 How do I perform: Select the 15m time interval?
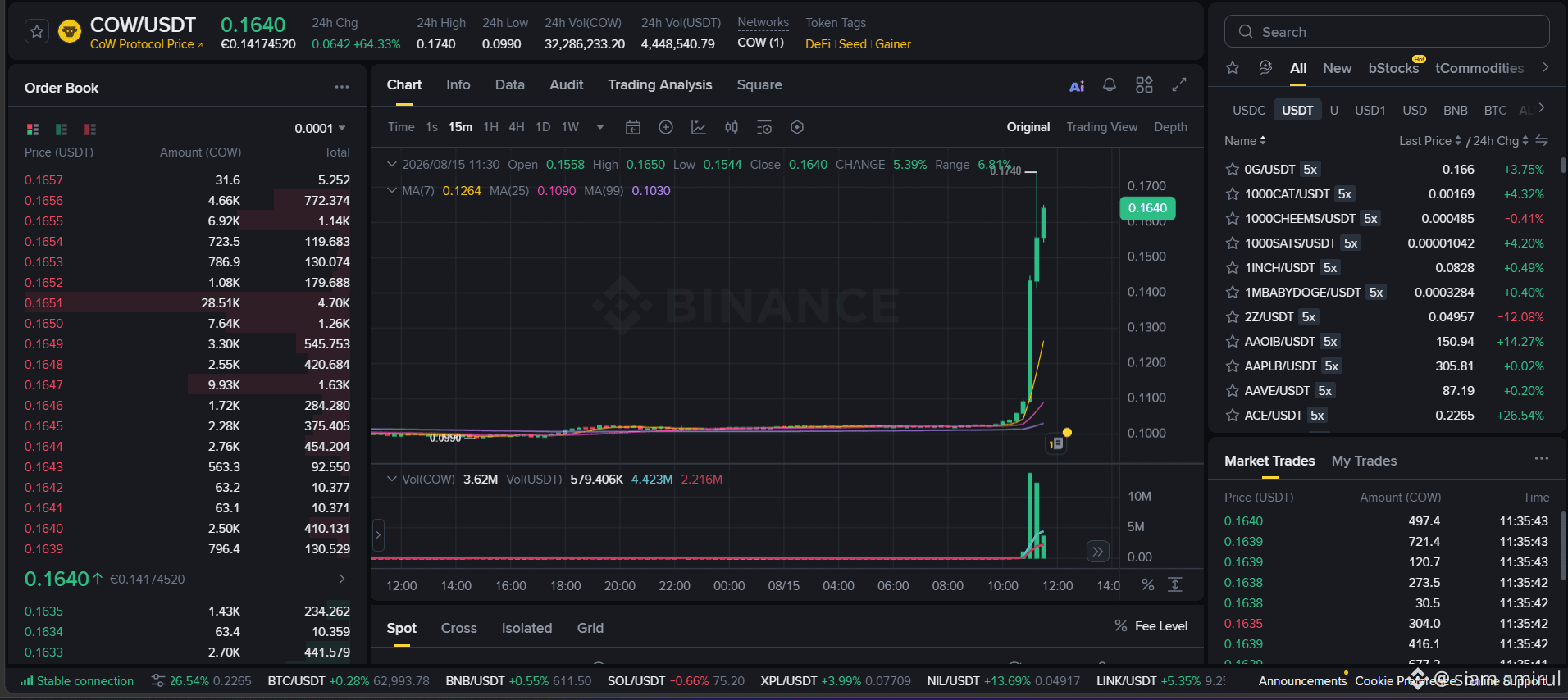pos(460,127)
